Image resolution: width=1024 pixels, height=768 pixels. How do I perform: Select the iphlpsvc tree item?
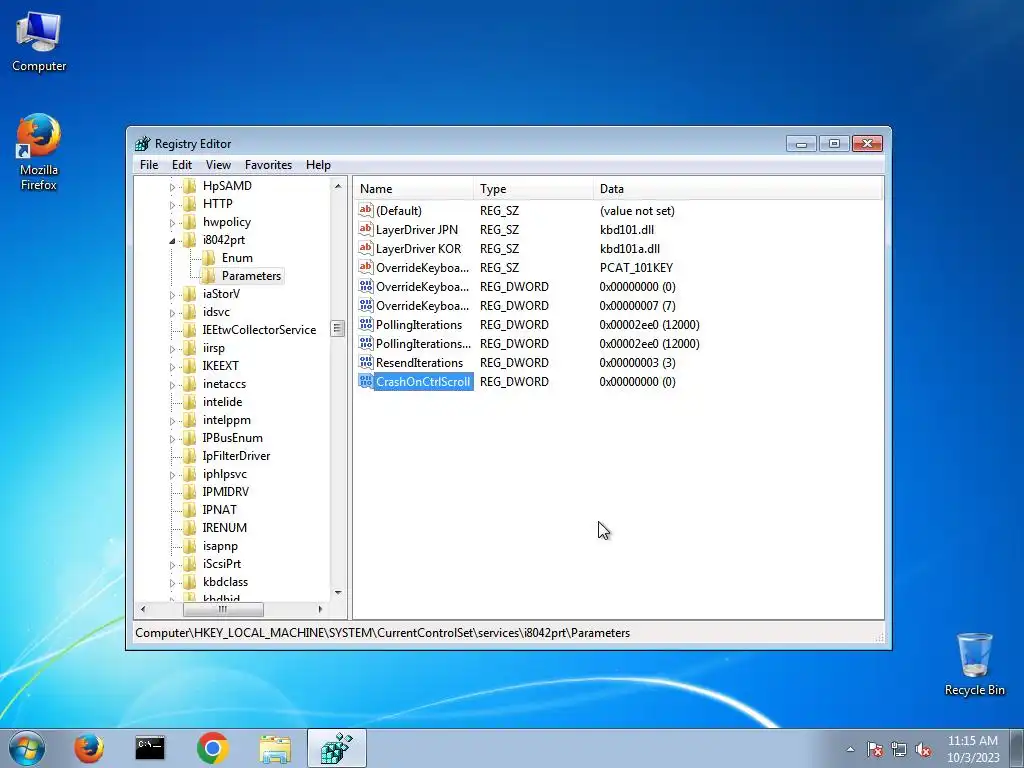point(225,474)
